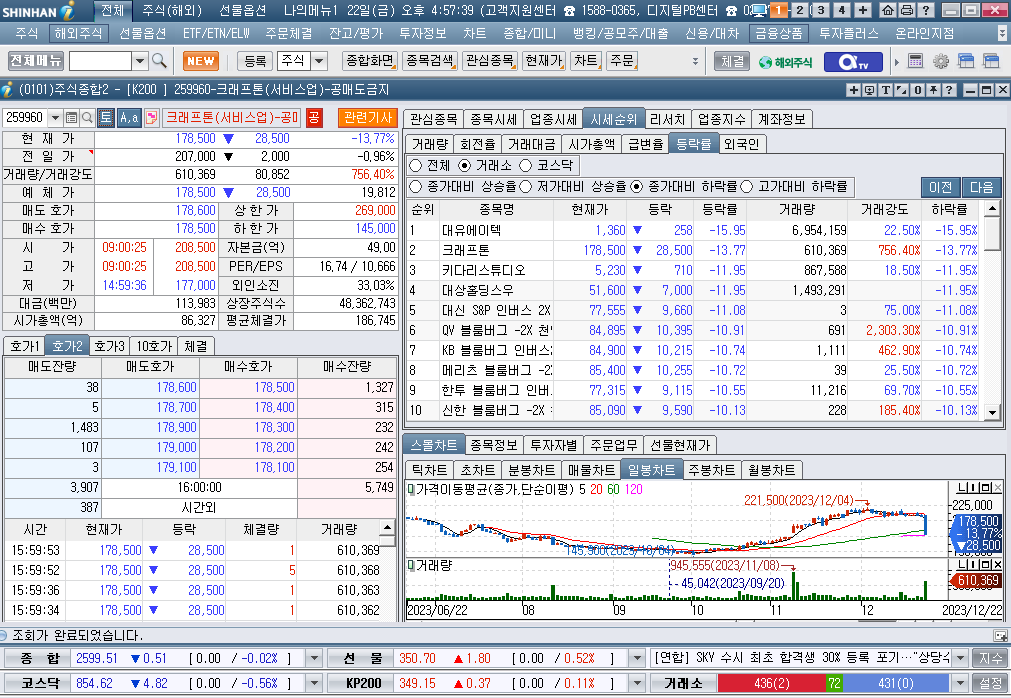Viewport: 1011px width, 698px height.
Task: Click the 지수 button at bottom right
Action: (990, 659)
